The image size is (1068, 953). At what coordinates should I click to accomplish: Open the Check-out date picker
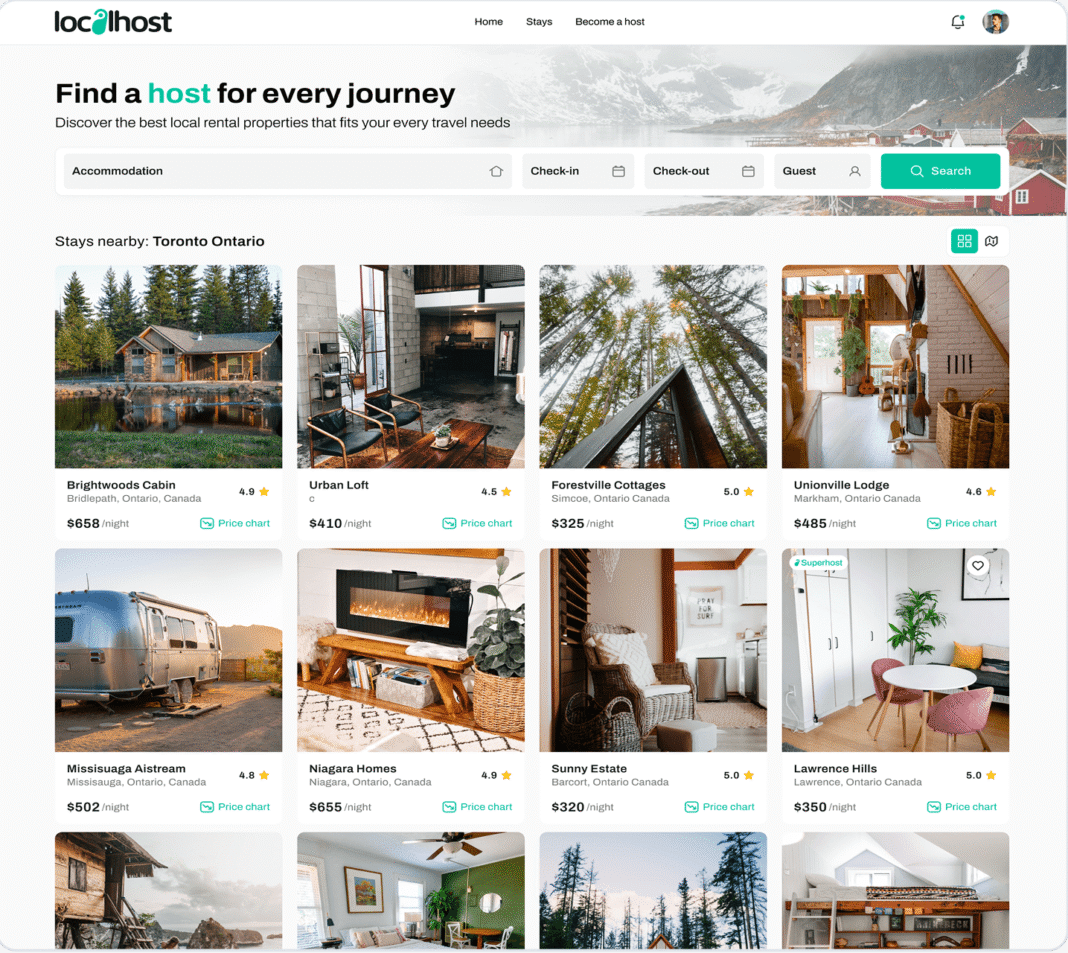(704, 171)
